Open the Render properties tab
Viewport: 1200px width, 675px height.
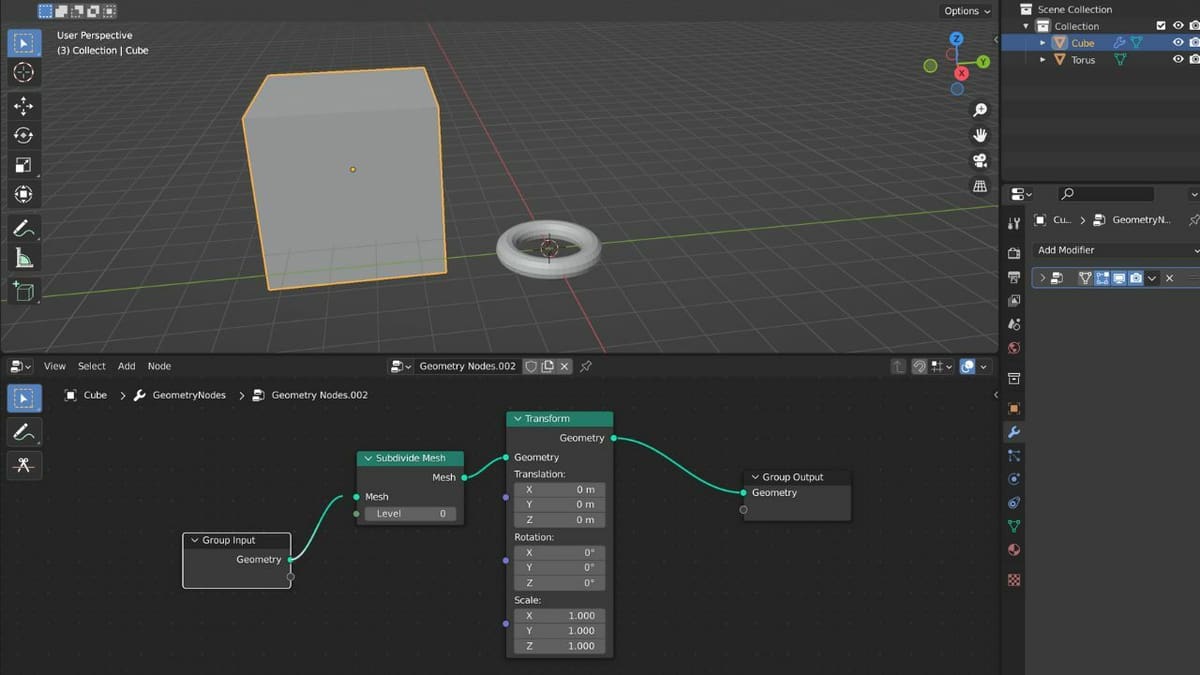[1014, 254]
